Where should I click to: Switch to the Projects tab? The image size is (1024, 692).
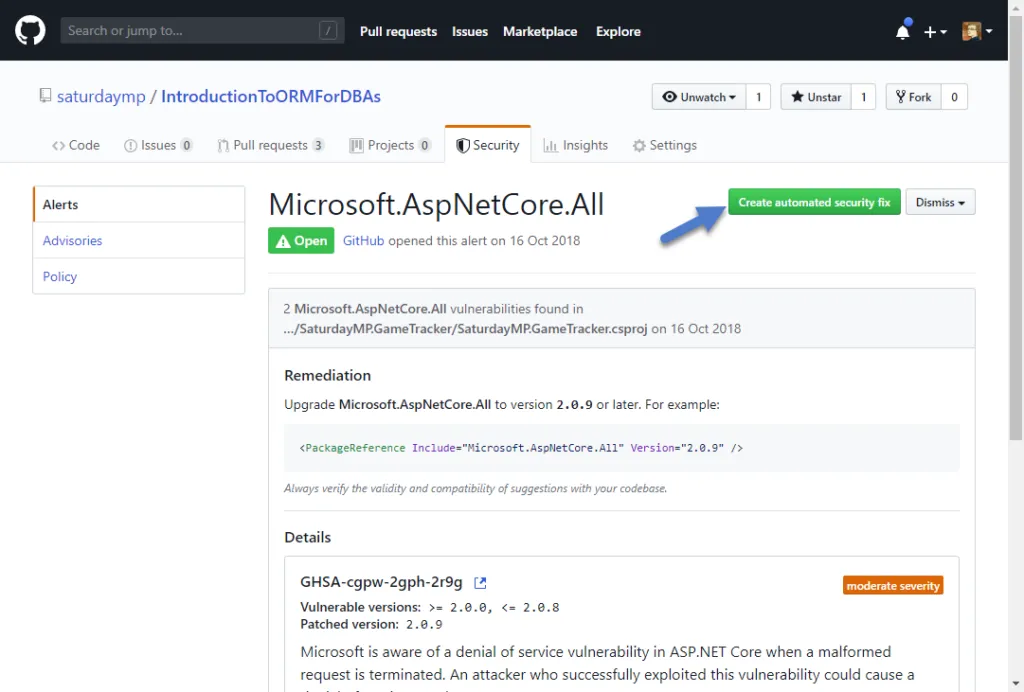[x=390, y=145]
